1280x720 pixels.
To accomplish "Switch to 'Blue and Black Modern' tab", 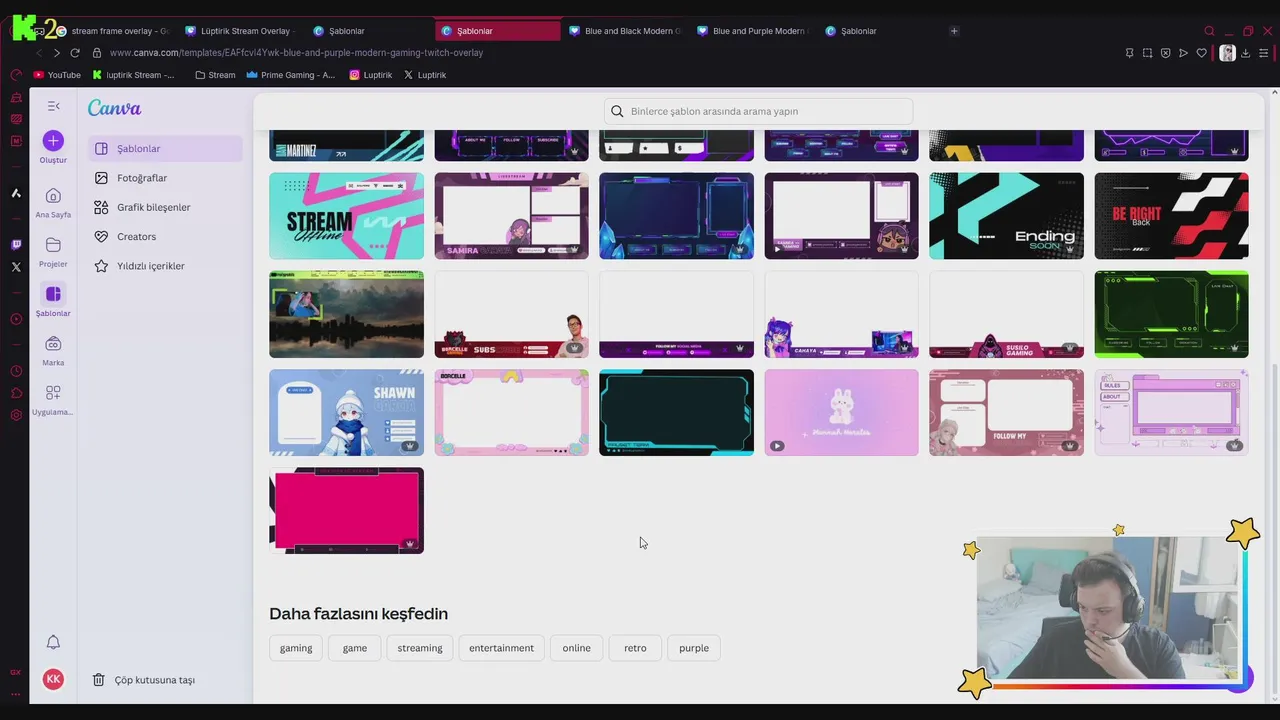I will [x=625, y=31].
